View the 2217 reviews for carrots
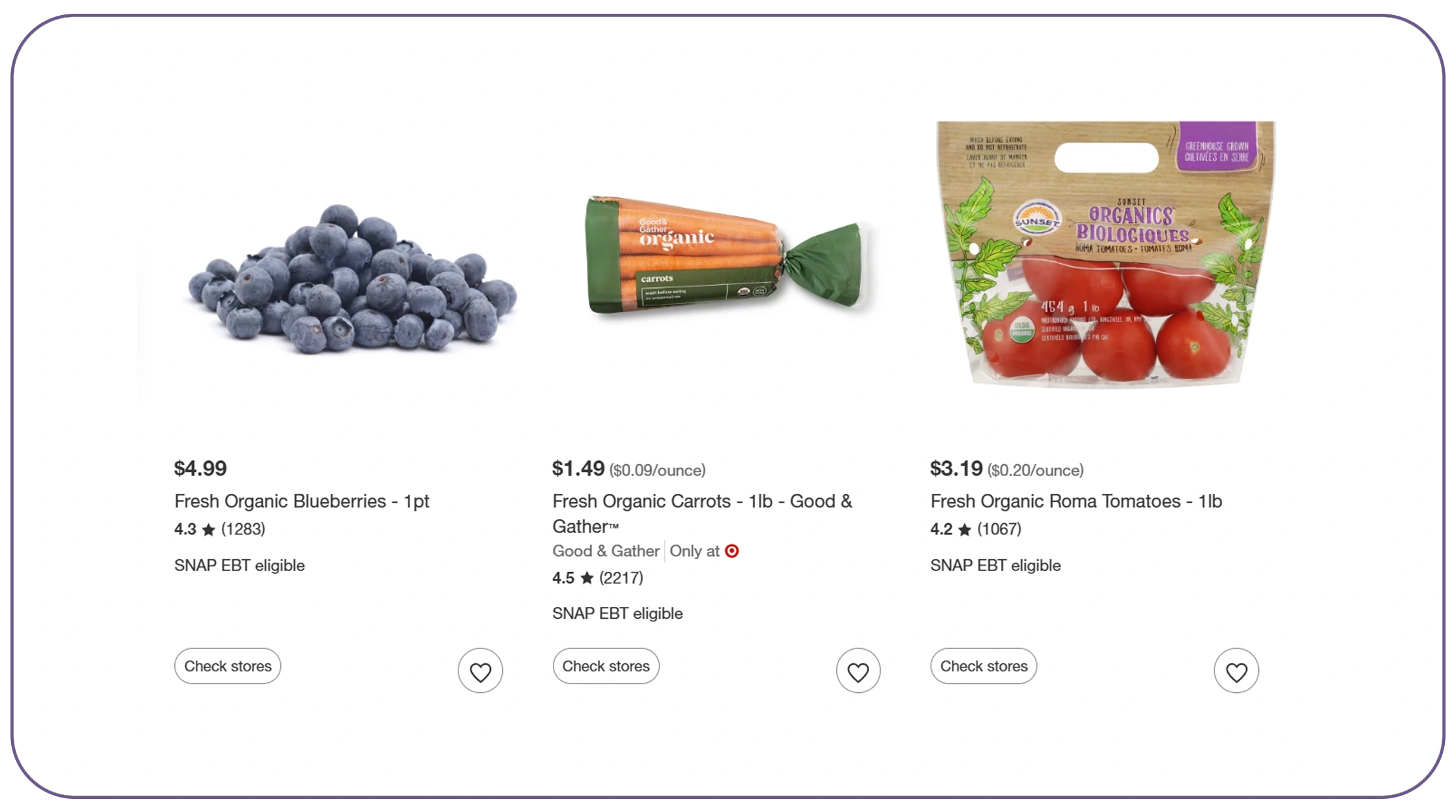Image resolution: width=1456 pixels, height=812 pixels. (621, 578)
